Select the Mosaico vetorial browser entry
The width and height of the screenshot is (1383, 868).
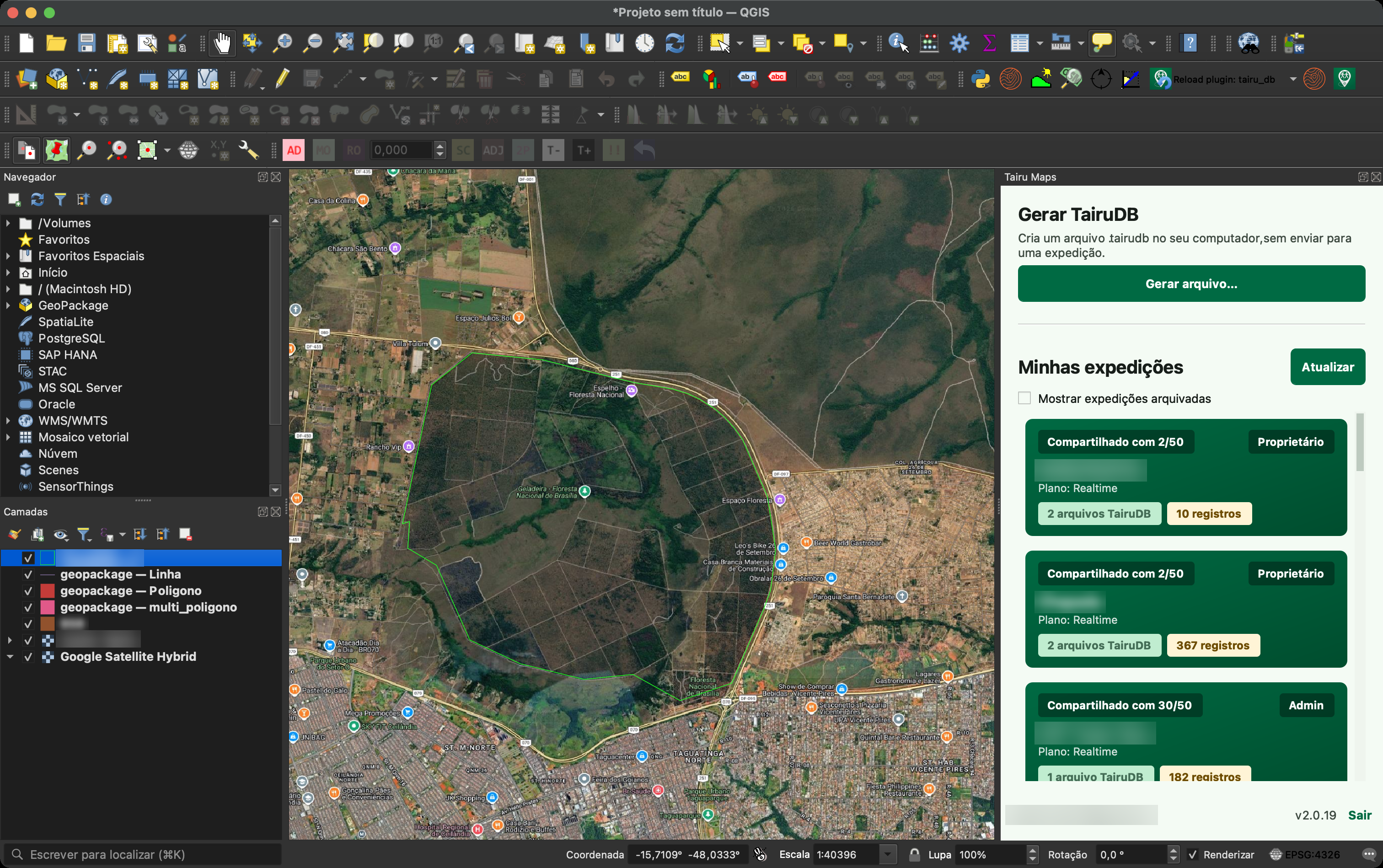click(83, 437)
